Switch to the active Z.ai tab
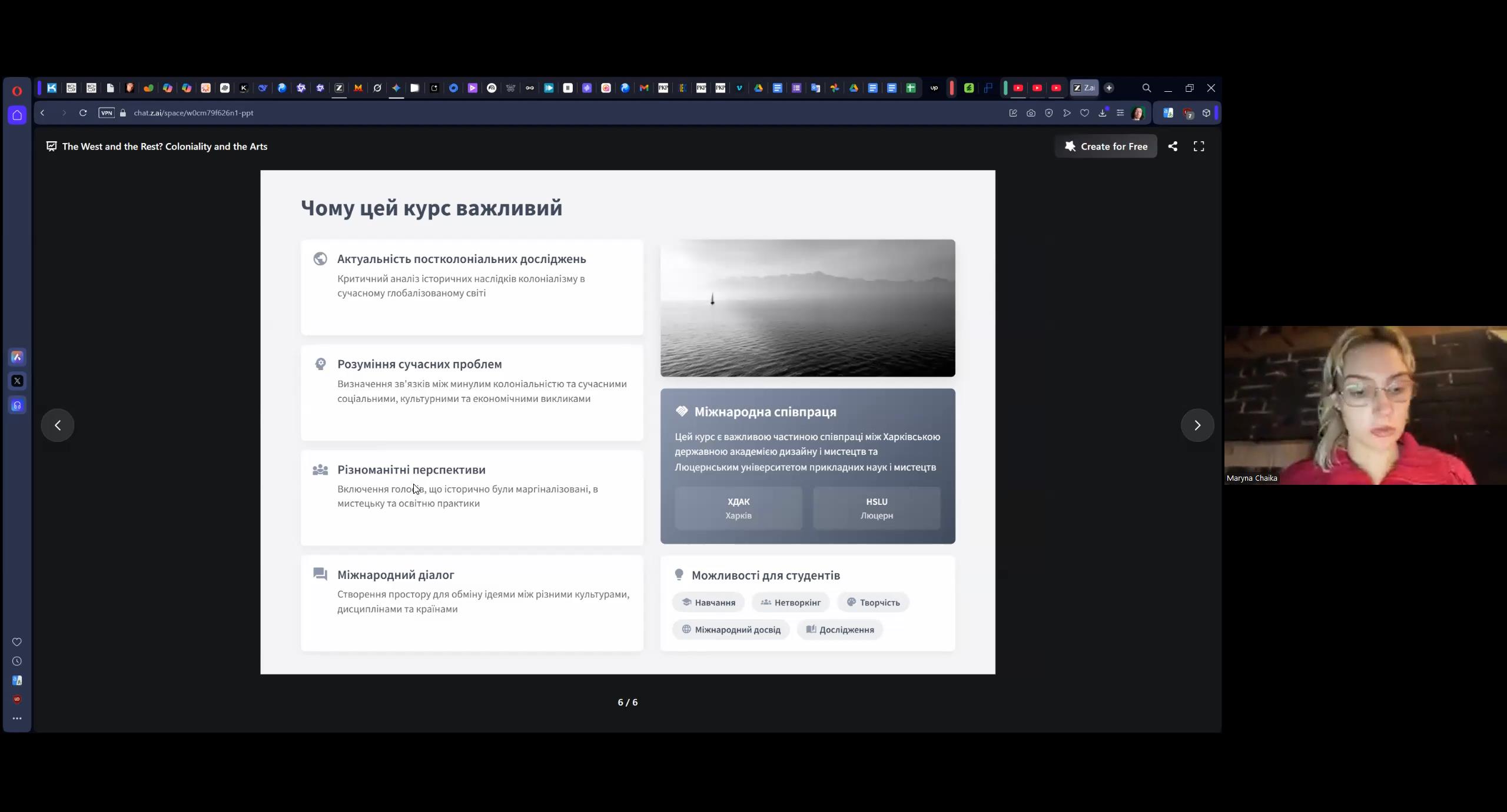1507x812 pixels. (1083, 88)
